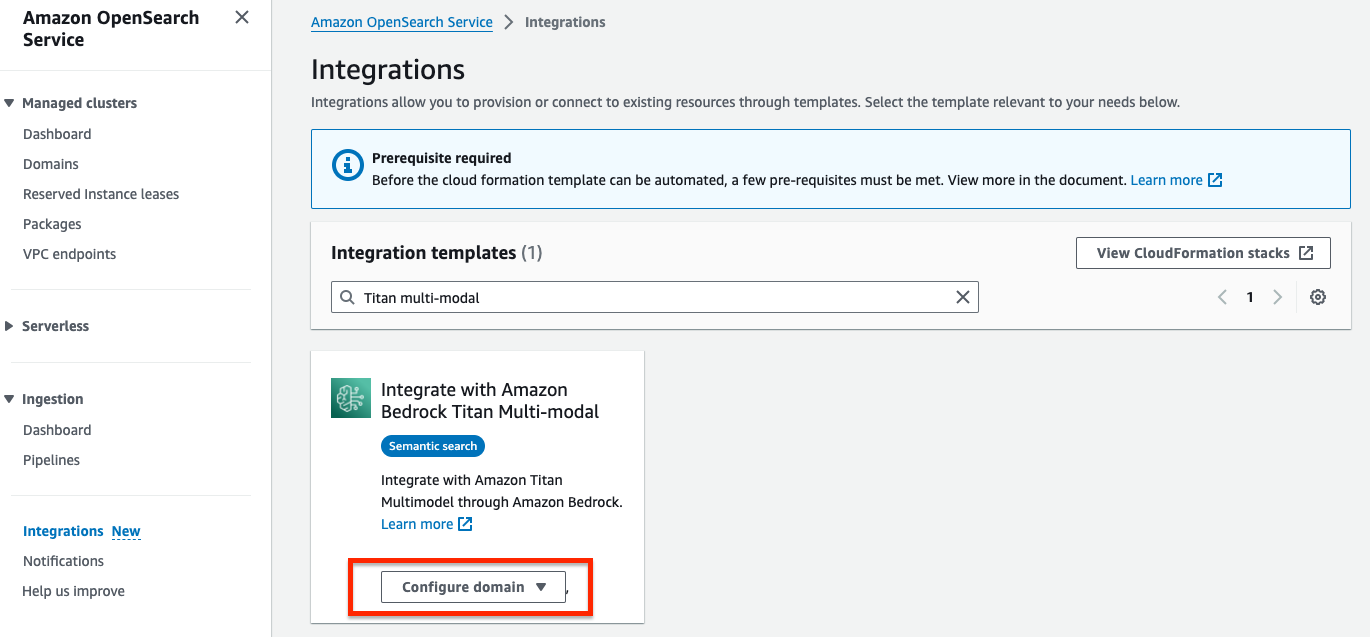Open Notifications in the sidebar
Image resolution: width=1370 pixels, height=637 pixels.
[63, 561]
